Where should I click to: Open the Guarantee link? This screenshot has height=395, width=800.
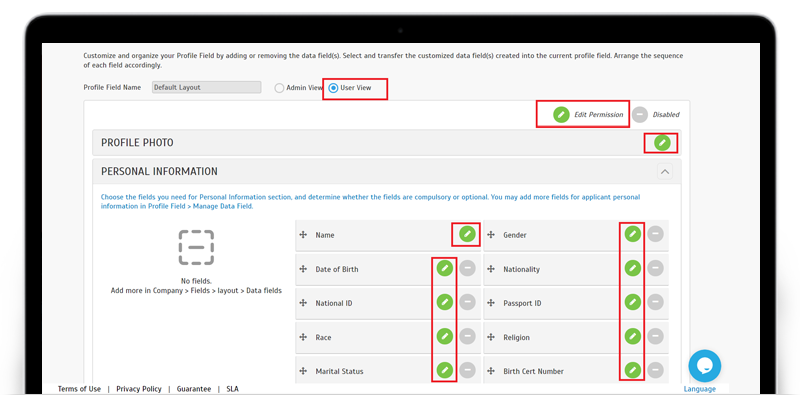coord(194,389)
